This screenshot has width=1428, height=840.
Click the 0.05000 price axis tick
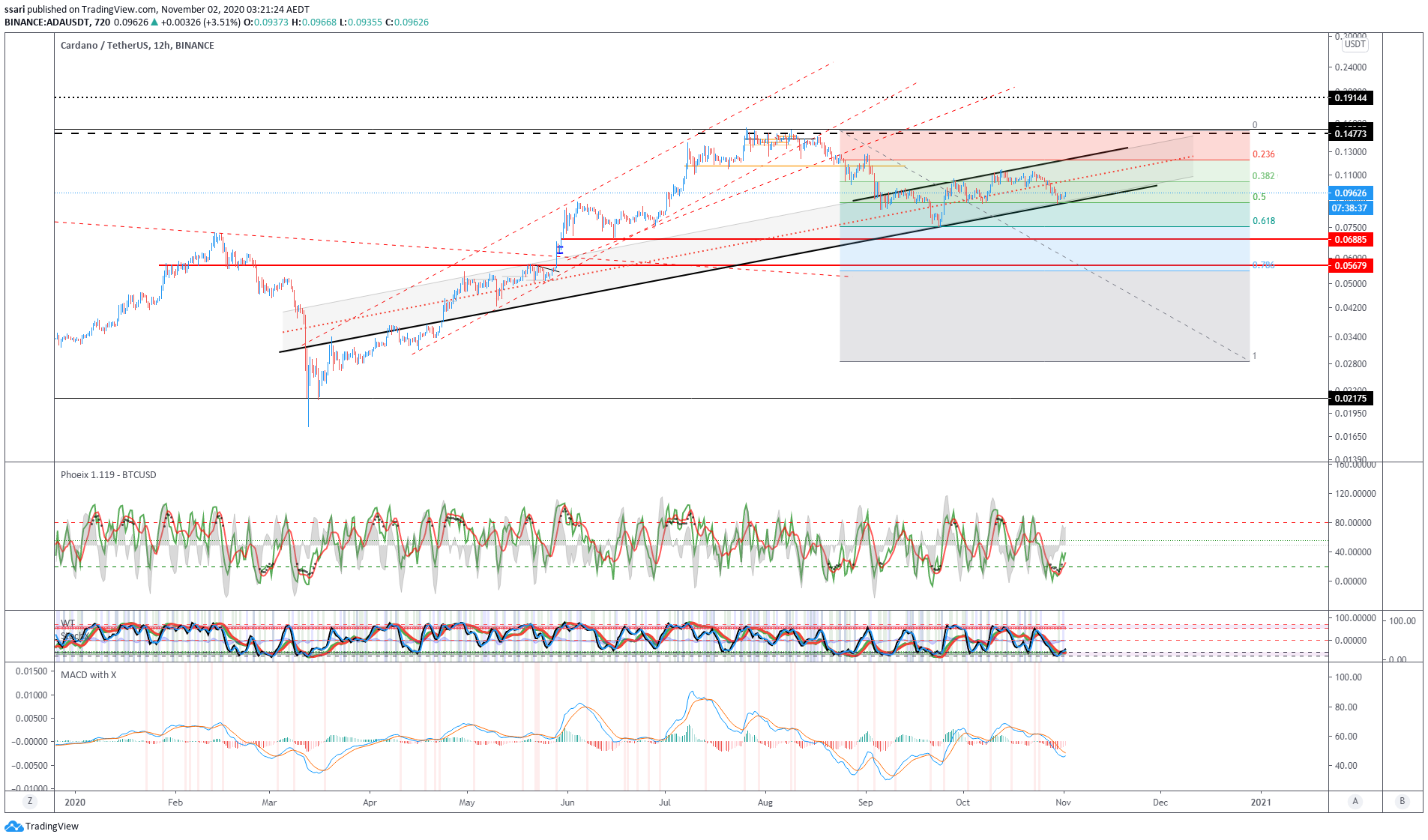click(x=1351, y=284)
